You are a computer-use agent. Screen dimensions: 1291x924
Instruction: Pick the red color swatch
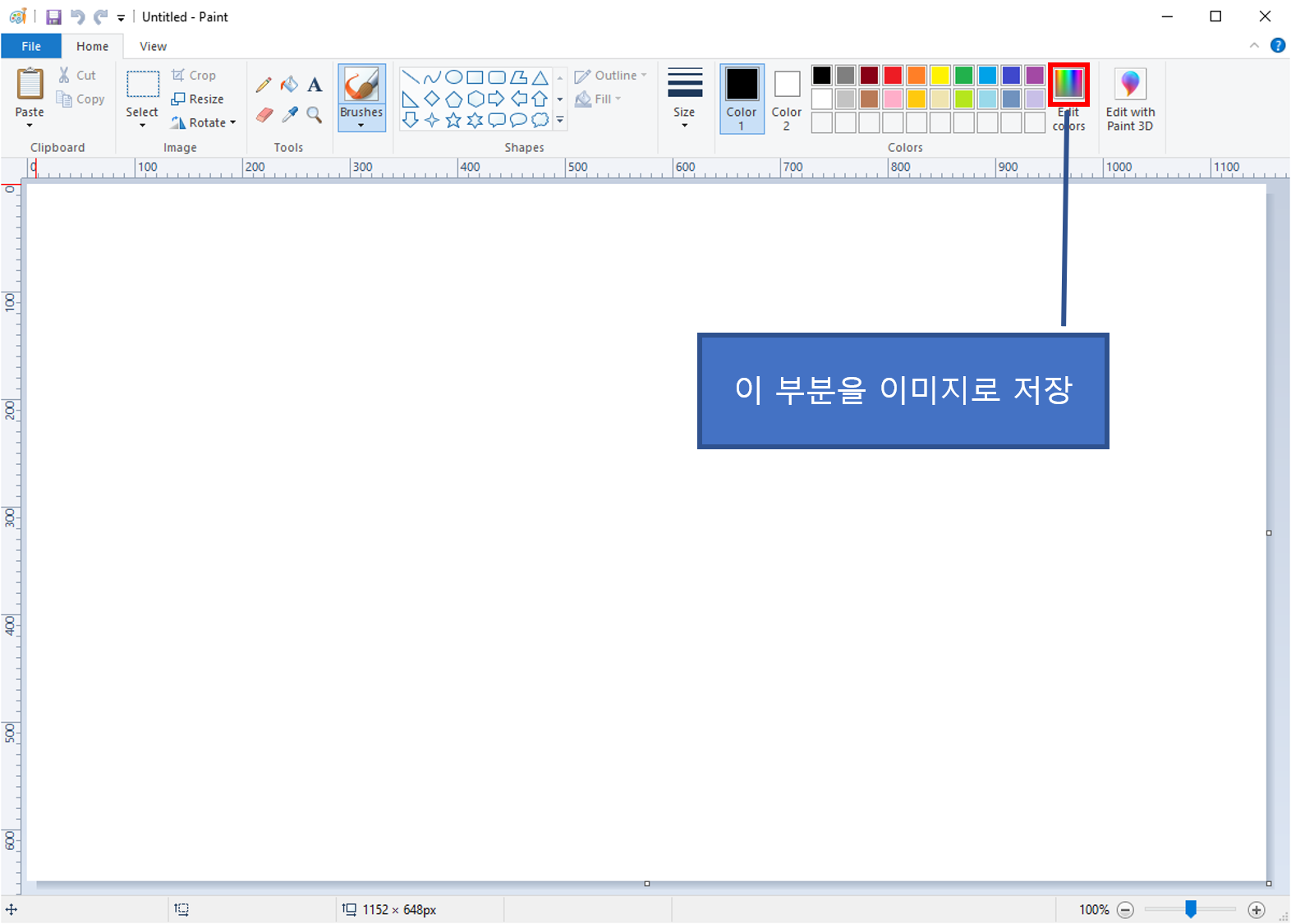(894, 76)
